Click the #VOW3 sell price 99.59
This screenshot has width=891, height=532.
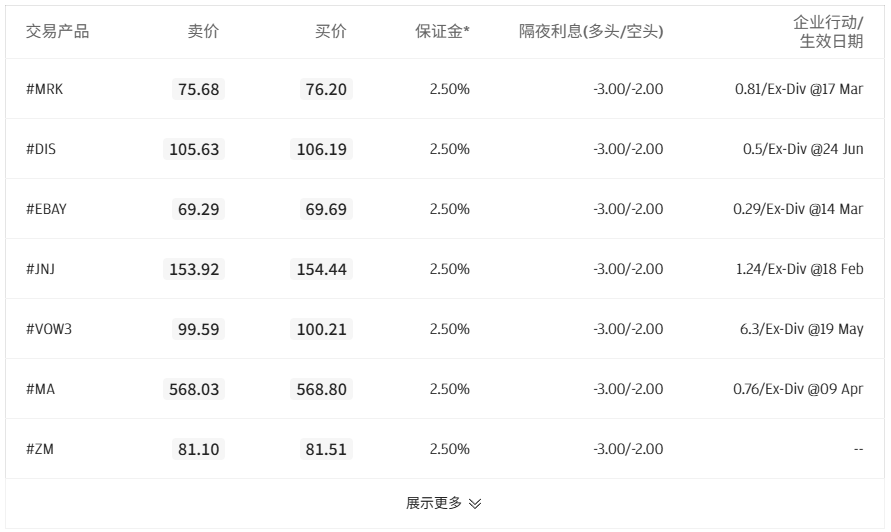198,329
